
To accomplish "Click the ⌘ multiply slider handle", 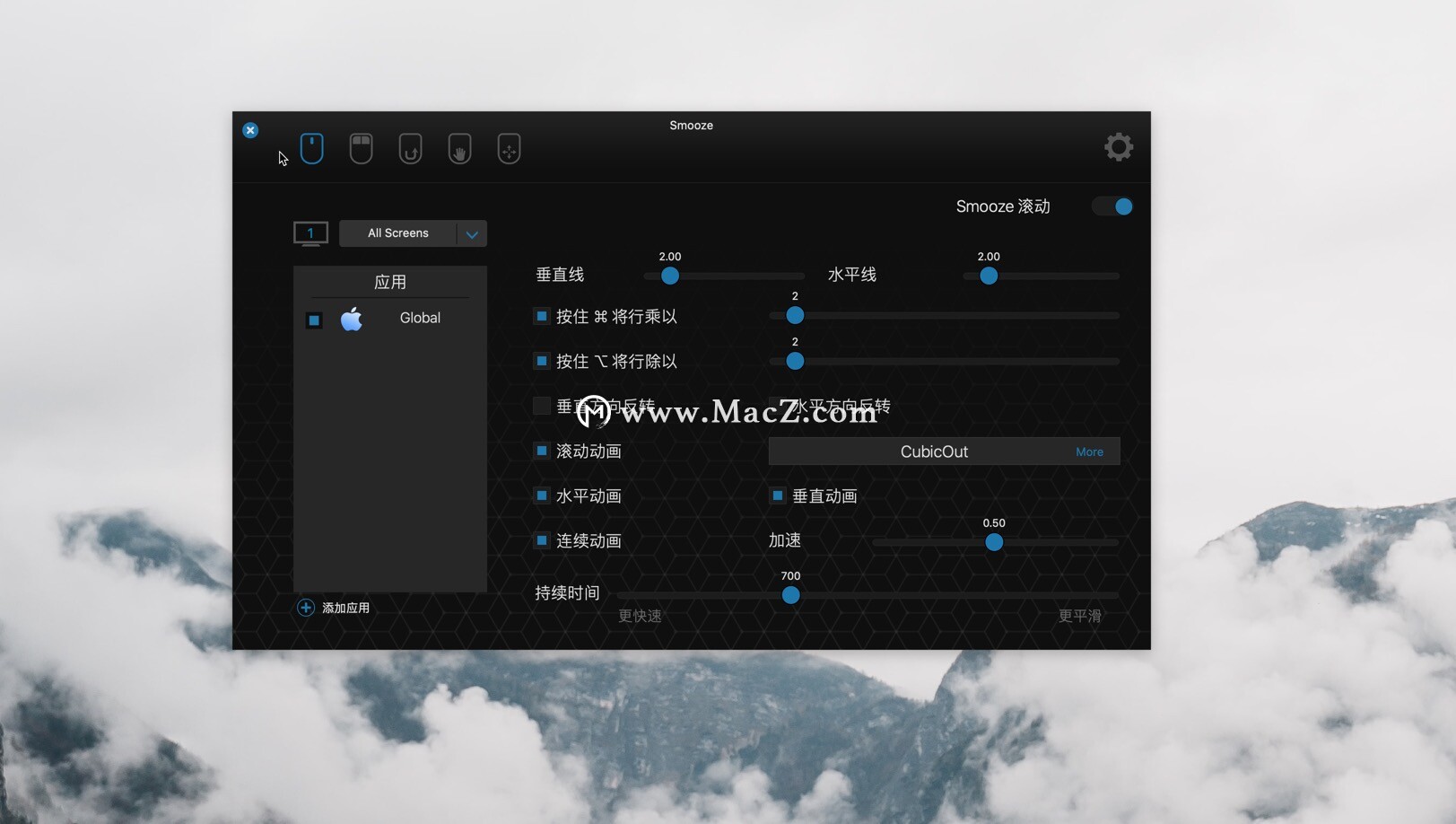I will coord(795,315).
